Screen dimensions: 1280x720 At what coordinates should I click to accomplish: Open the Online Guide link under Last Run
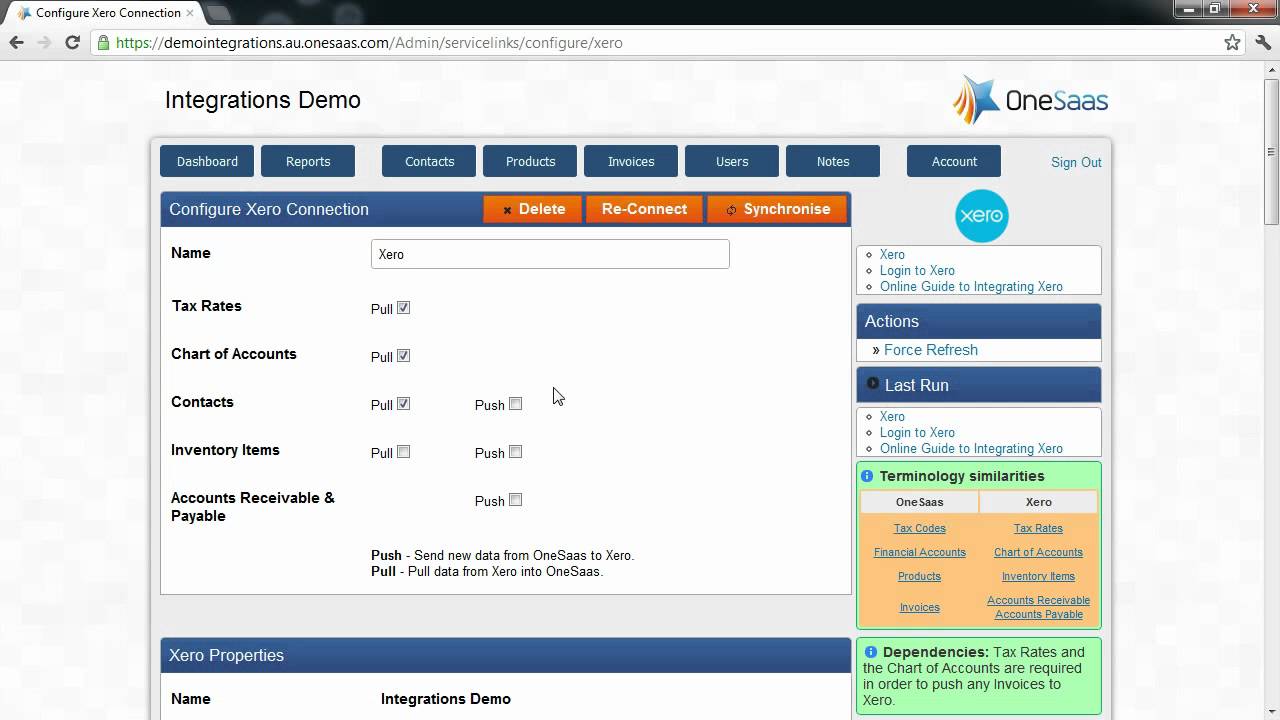point(971,448)
